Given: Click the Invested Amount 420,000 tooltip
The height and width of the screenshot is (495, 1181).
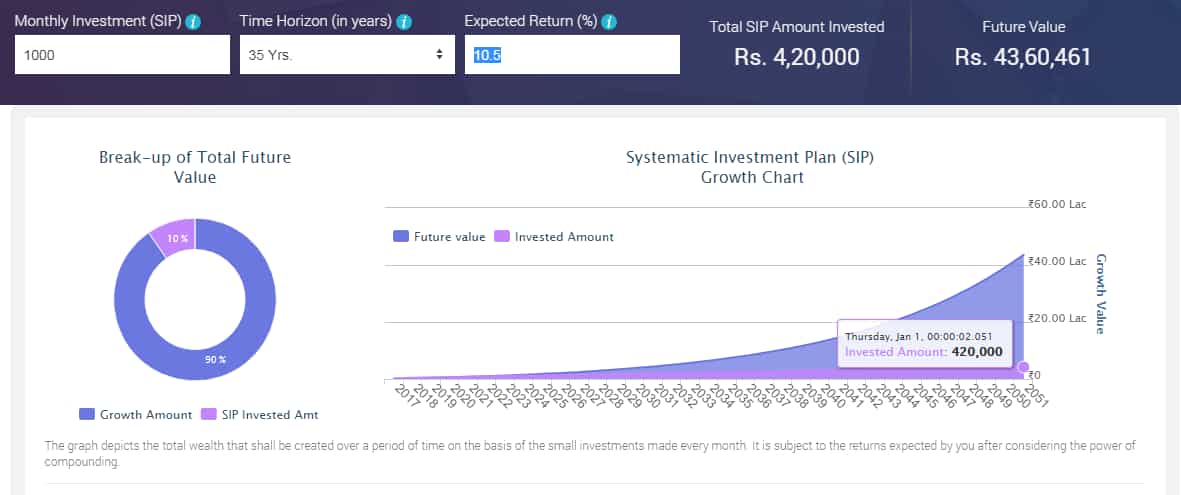Looking at the screenshot, I should pos(924,344).
